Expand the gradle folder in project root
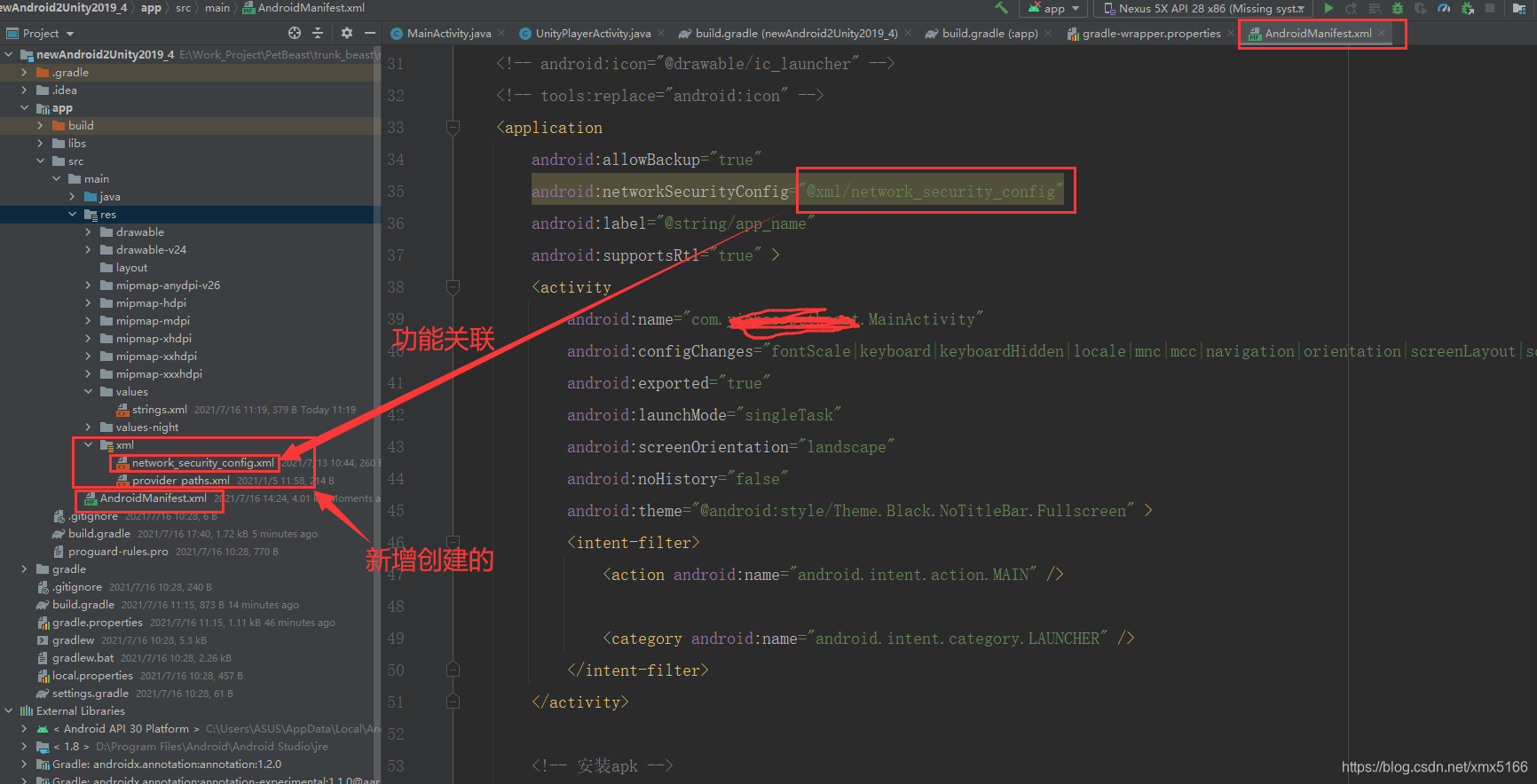Viewport: 1537px width, 784px height. [24, 569]
